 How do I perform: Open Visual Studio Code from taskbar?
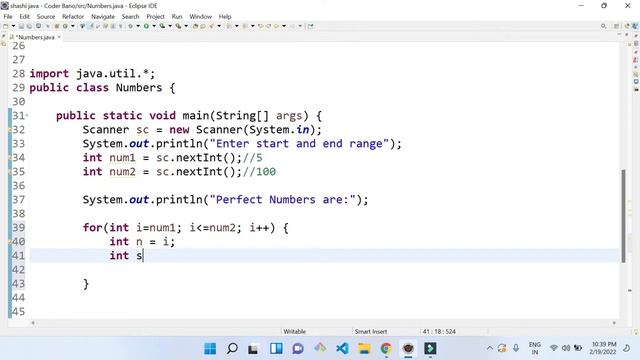tap(342, 349)
